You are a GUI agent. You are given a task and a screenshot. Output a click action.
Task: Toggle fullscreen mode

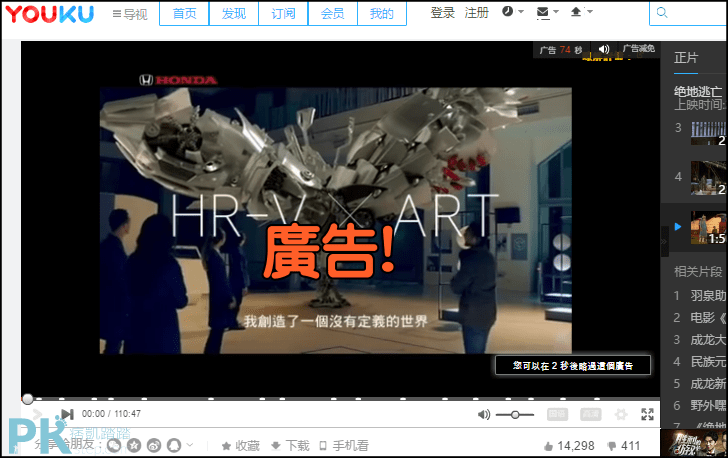[x=647, y=414]
